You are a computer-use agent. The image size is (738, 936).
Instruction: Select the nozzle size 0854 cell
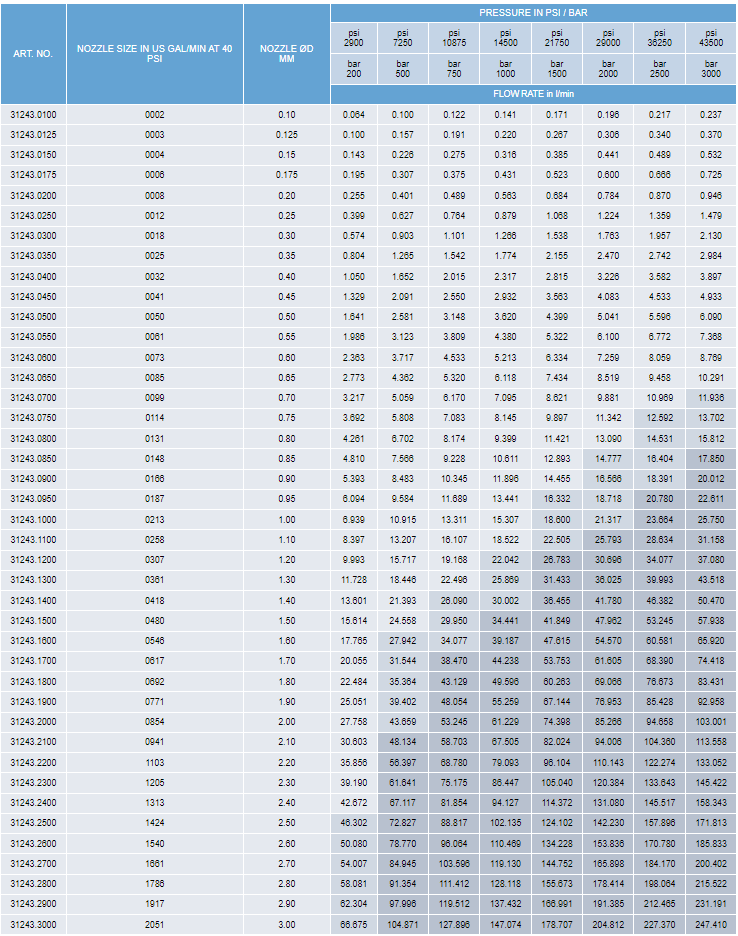155,722
